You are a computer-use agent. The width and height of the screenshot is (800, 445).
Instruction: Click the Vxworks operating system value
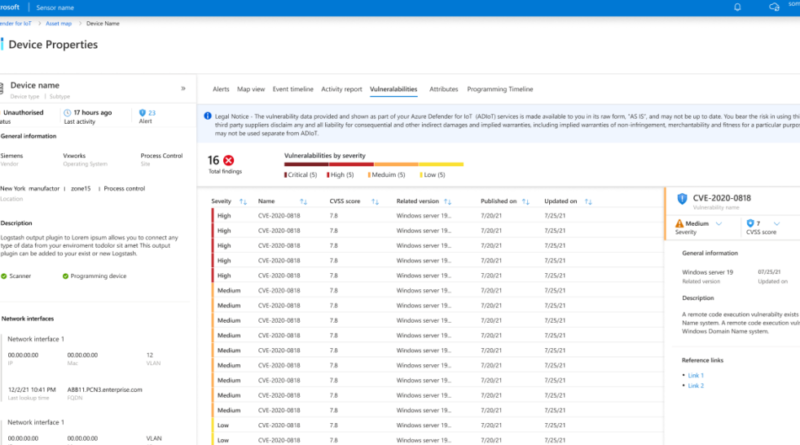(74, 156)
